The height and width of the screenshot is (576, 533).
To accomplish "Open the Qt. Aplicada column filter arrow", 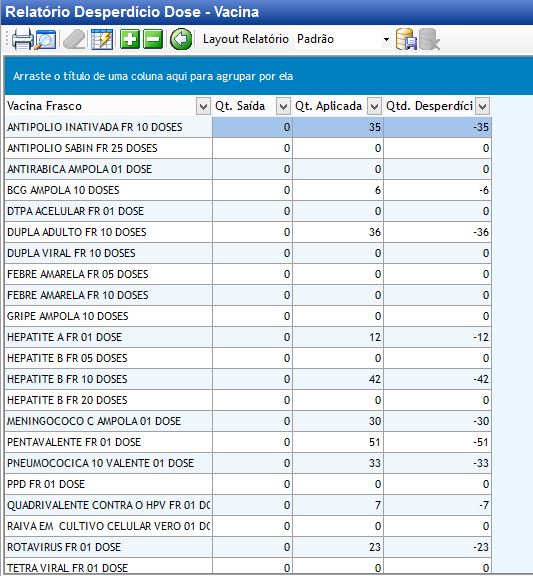I will coord(374,107).
